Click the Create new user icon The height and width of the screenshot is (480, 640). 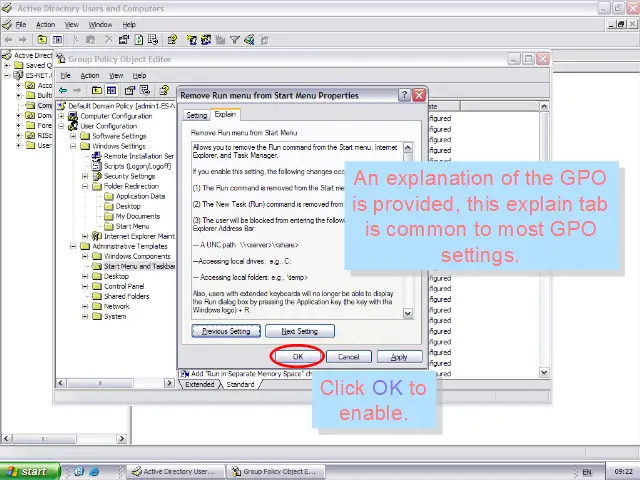click(191, 40)
